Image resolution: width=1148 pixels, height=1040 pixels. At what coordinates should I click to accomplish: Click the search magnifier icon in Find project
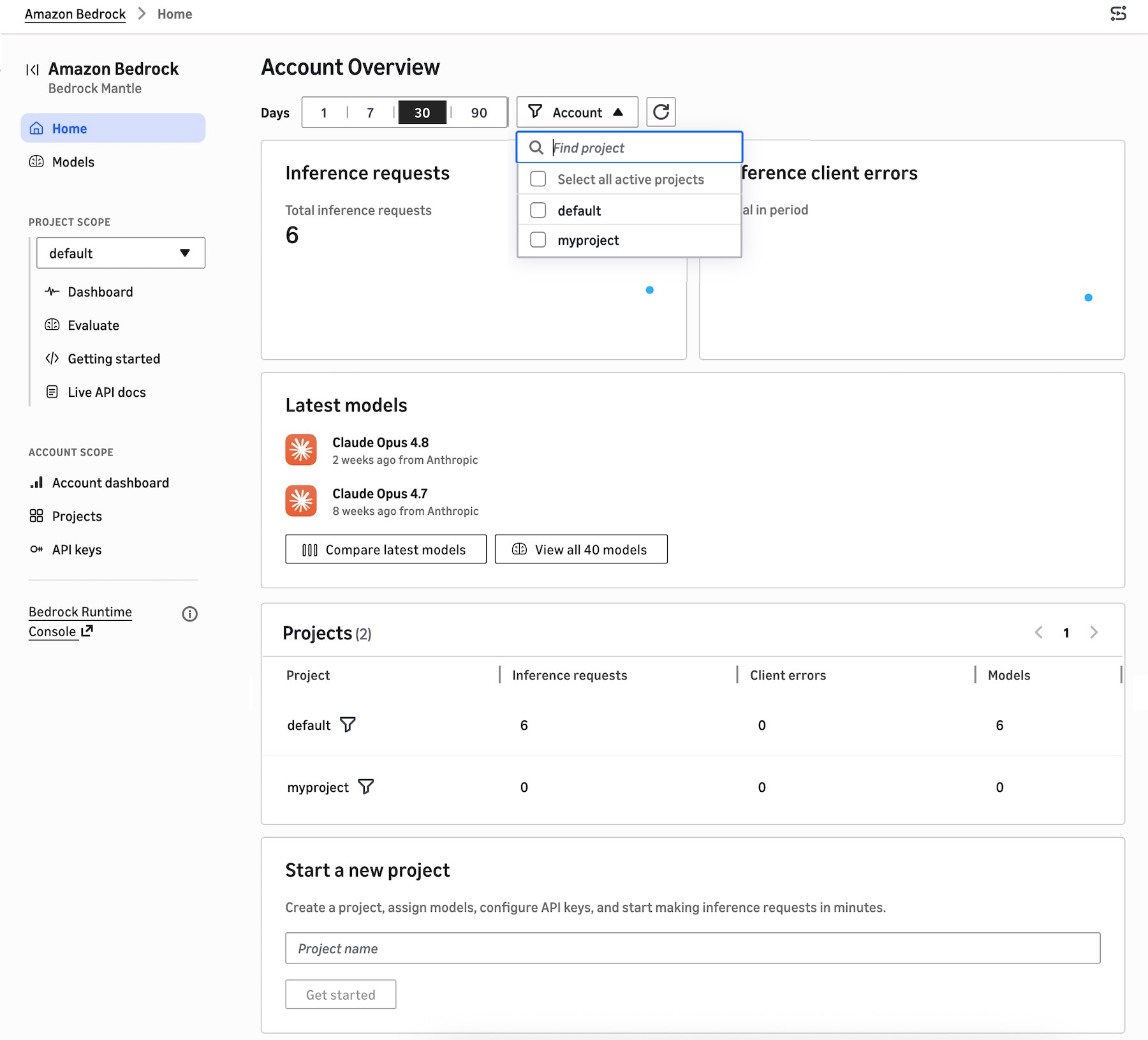[x=536, y=147]
